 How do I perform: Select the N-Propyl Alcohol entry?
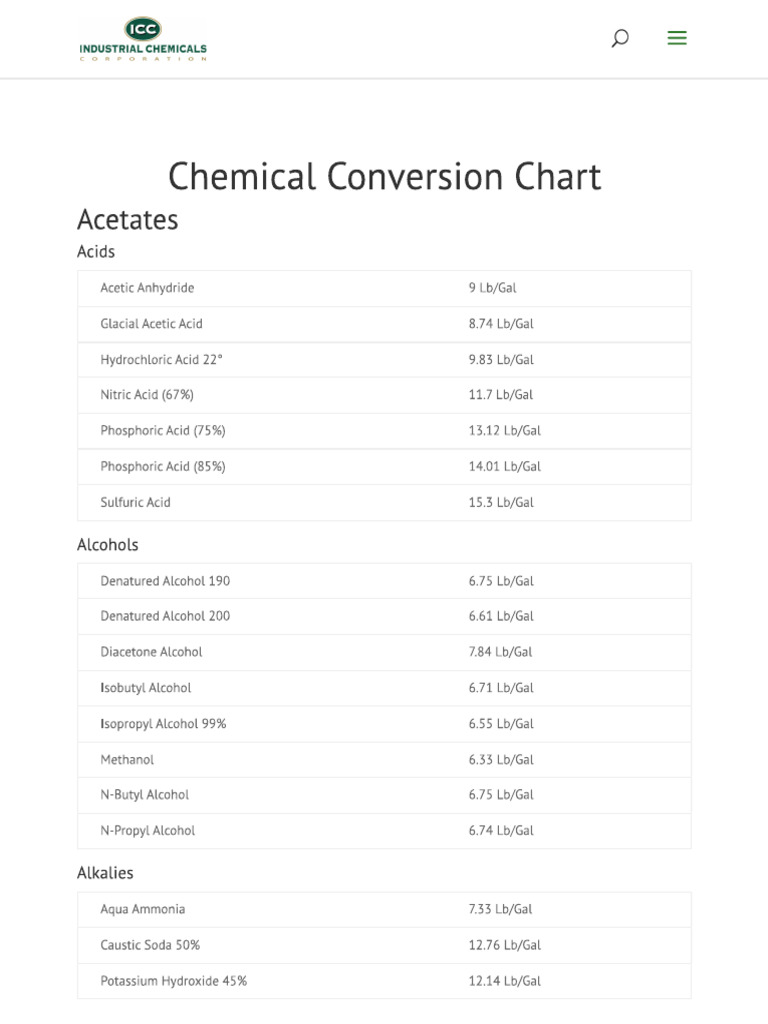click(x=148, y=831)
